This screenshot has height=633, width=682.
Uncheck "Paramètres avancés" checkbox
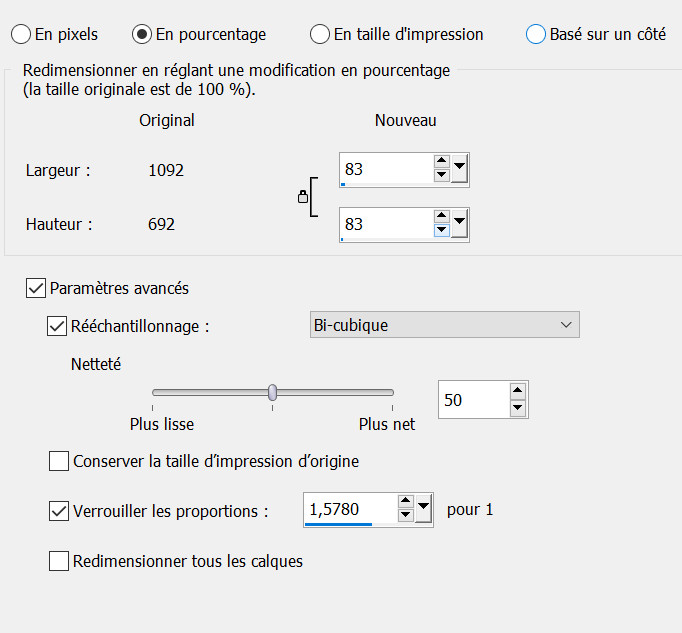pos(37,288)
